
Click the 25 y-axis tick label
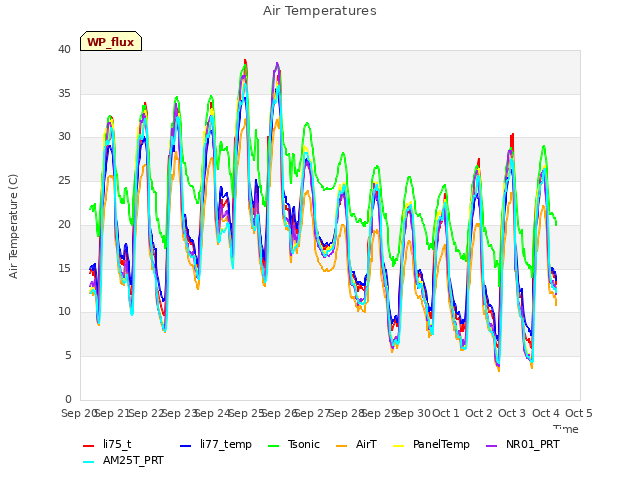click(x=64, y=180)
